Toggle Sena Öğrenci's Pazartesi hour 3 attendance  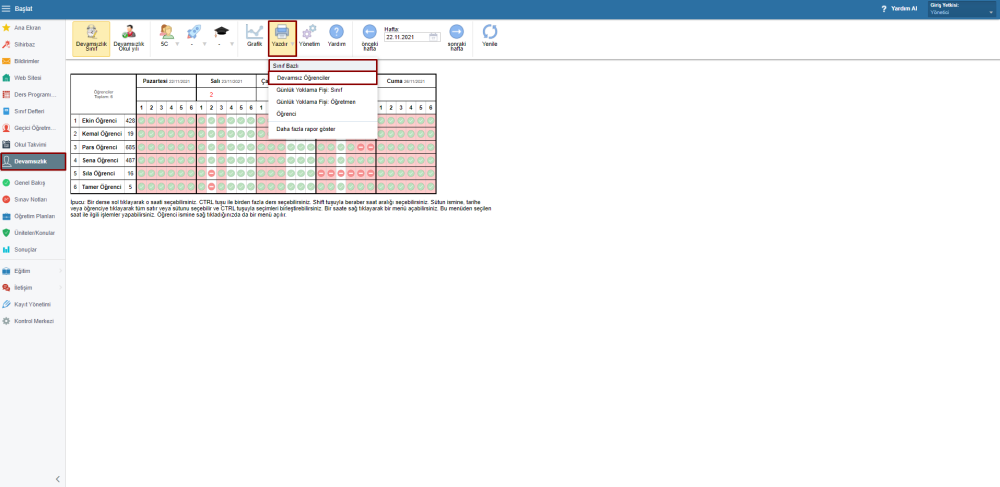161,160
